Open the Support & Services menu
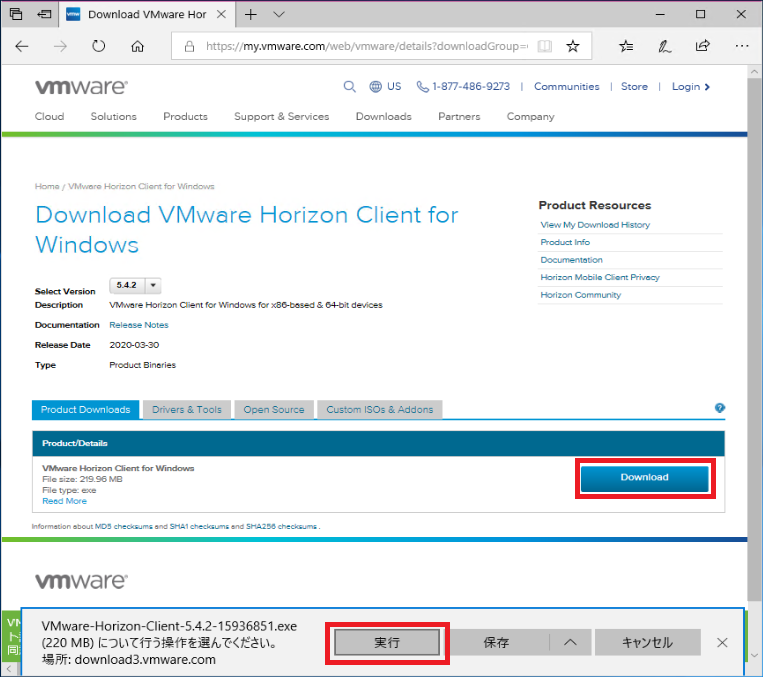The width and height of the screenshot is (763, 677). coord(281,116)
